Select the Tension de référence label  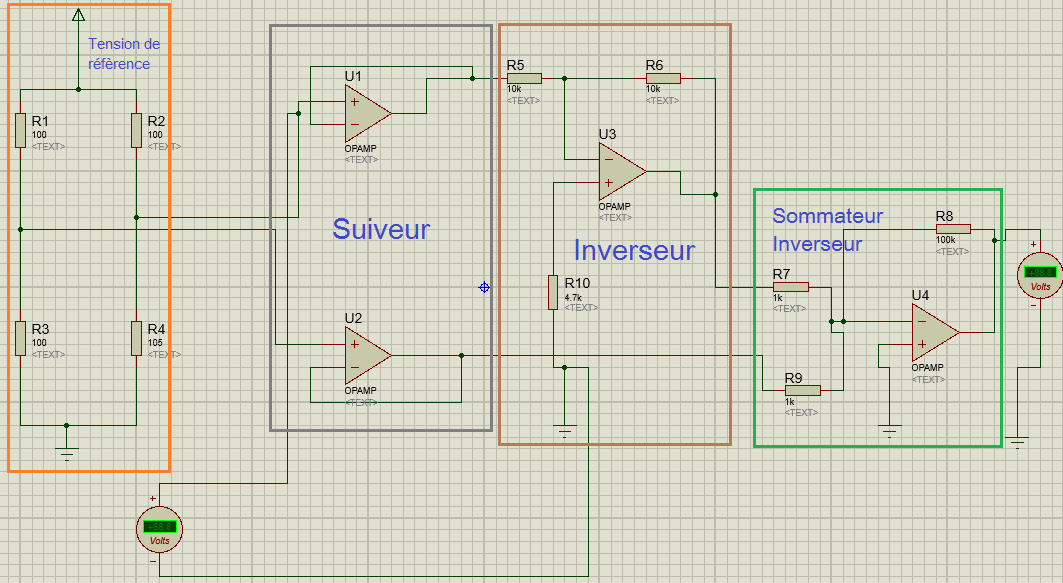(x=124, y=54)
